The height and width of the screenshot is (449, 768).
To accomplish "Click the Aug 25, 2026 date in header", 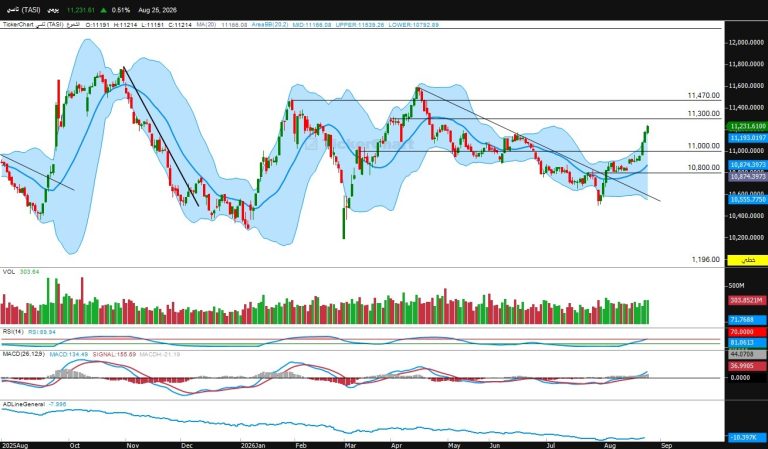I will click(158, 10).
